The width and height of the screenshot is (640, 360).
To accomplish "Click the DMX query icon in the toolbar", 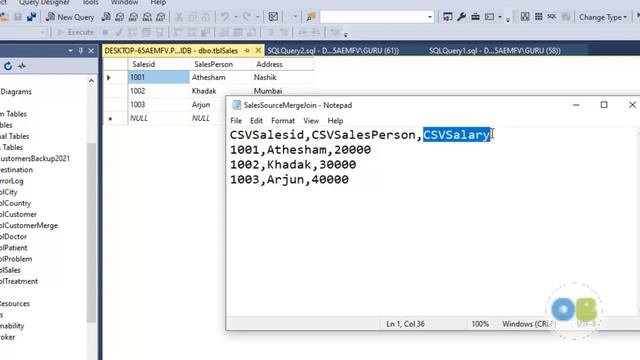I will tap(133, 17).
